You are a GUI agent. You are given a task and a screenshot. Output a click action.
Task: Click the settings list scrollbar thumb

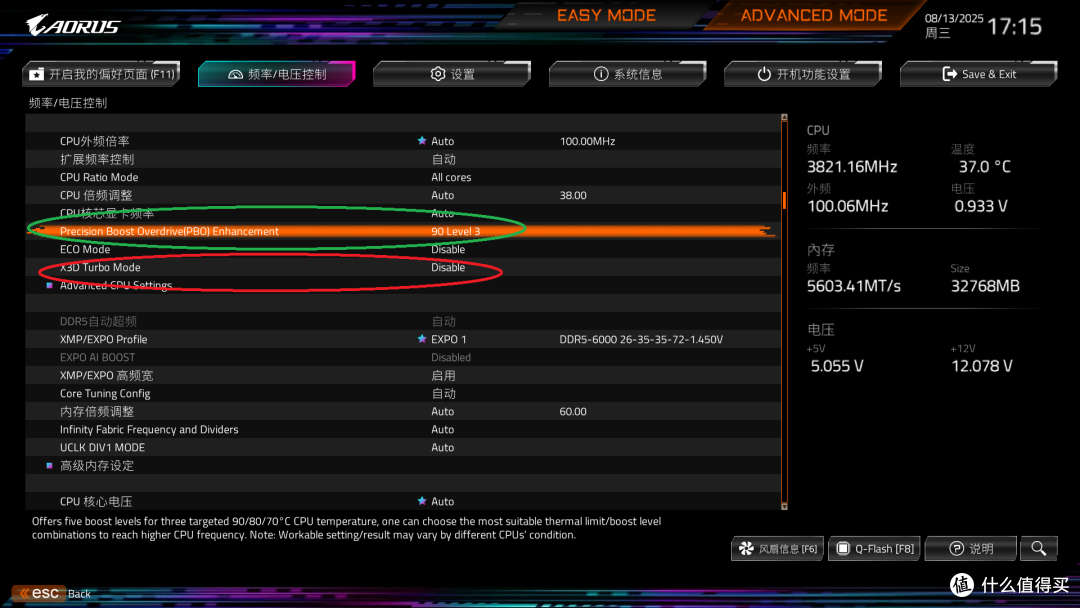[x=784, y=200]
